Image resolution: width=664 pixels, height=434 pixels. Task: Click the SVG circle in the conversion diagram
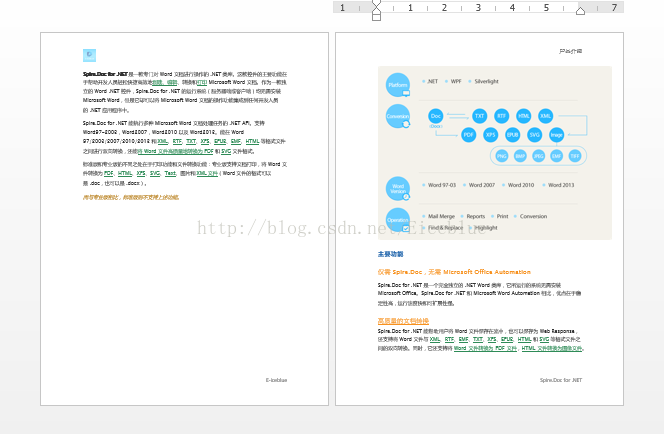pos(534,135)
